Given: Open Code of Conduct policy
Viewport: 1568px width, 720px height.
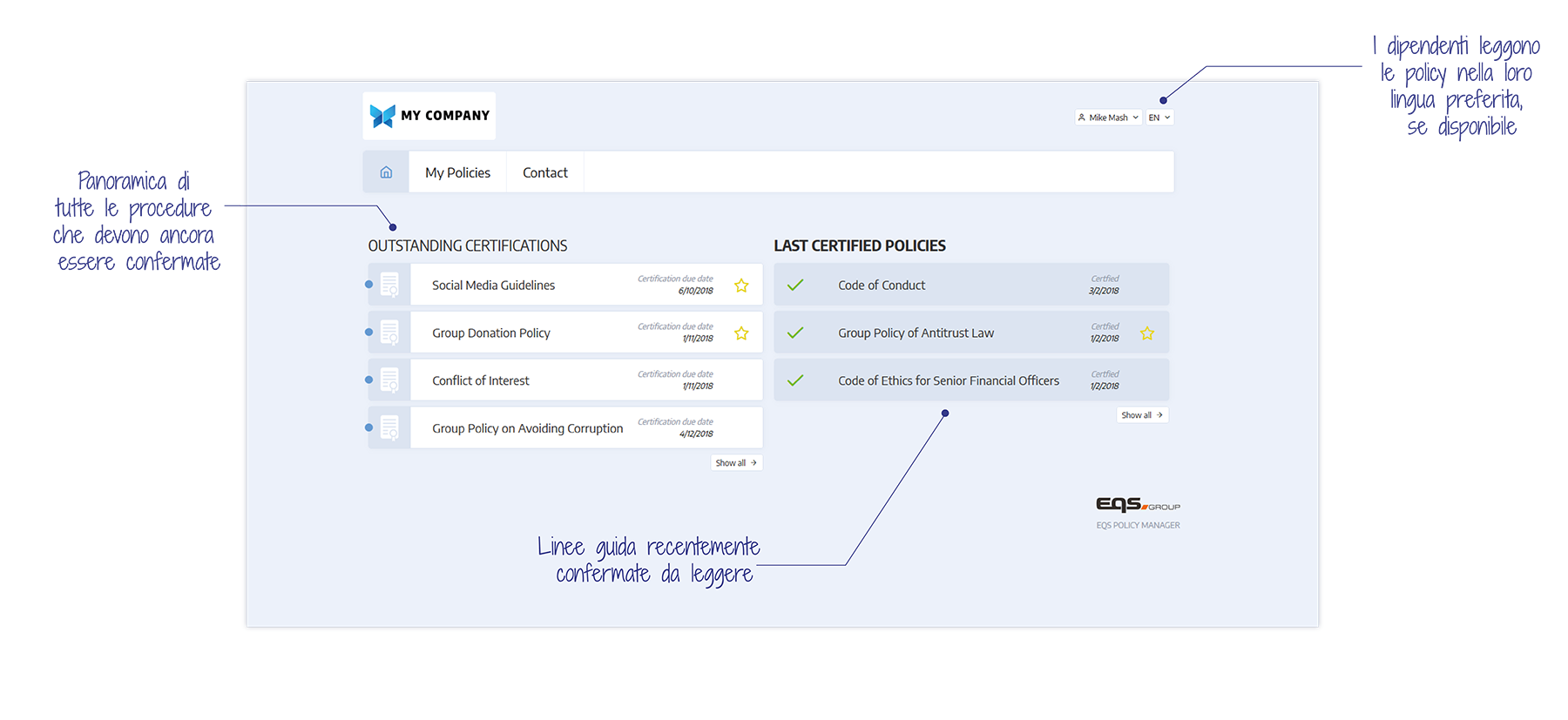Looking at the screenshot, I should coord(882,286).
